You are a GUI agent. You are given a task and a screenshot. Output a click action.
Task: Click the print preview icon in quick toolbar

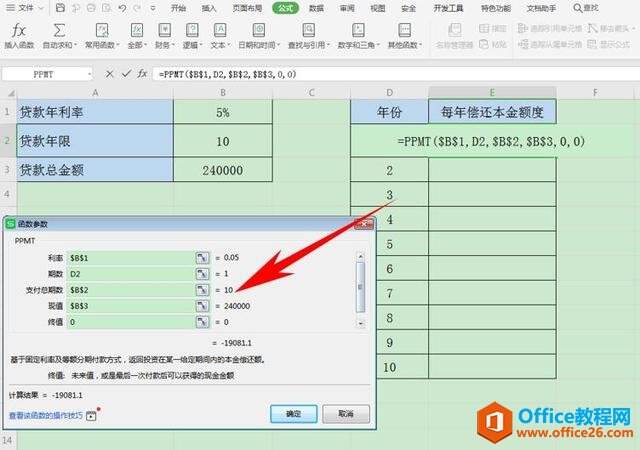(x=107, y=8)
